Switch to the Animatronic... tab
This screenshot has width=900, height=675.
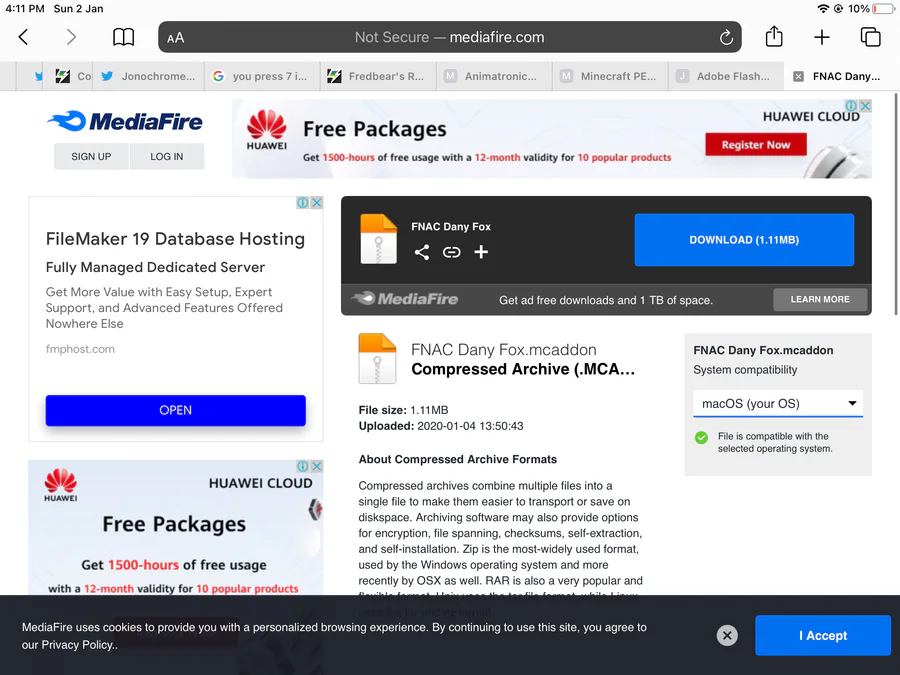coord(494,76)
